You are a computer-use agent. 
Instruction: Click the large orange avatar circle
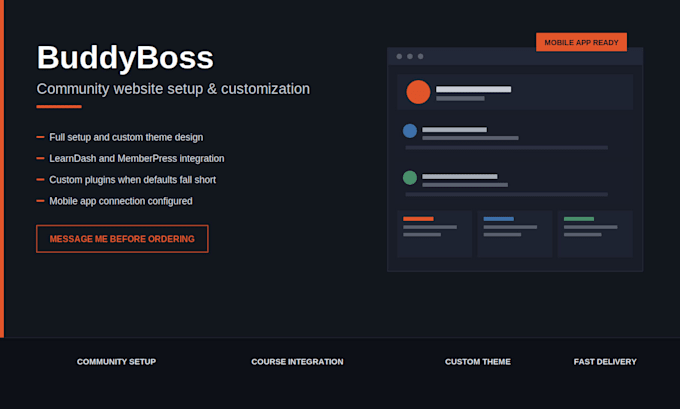click(418, 92)
